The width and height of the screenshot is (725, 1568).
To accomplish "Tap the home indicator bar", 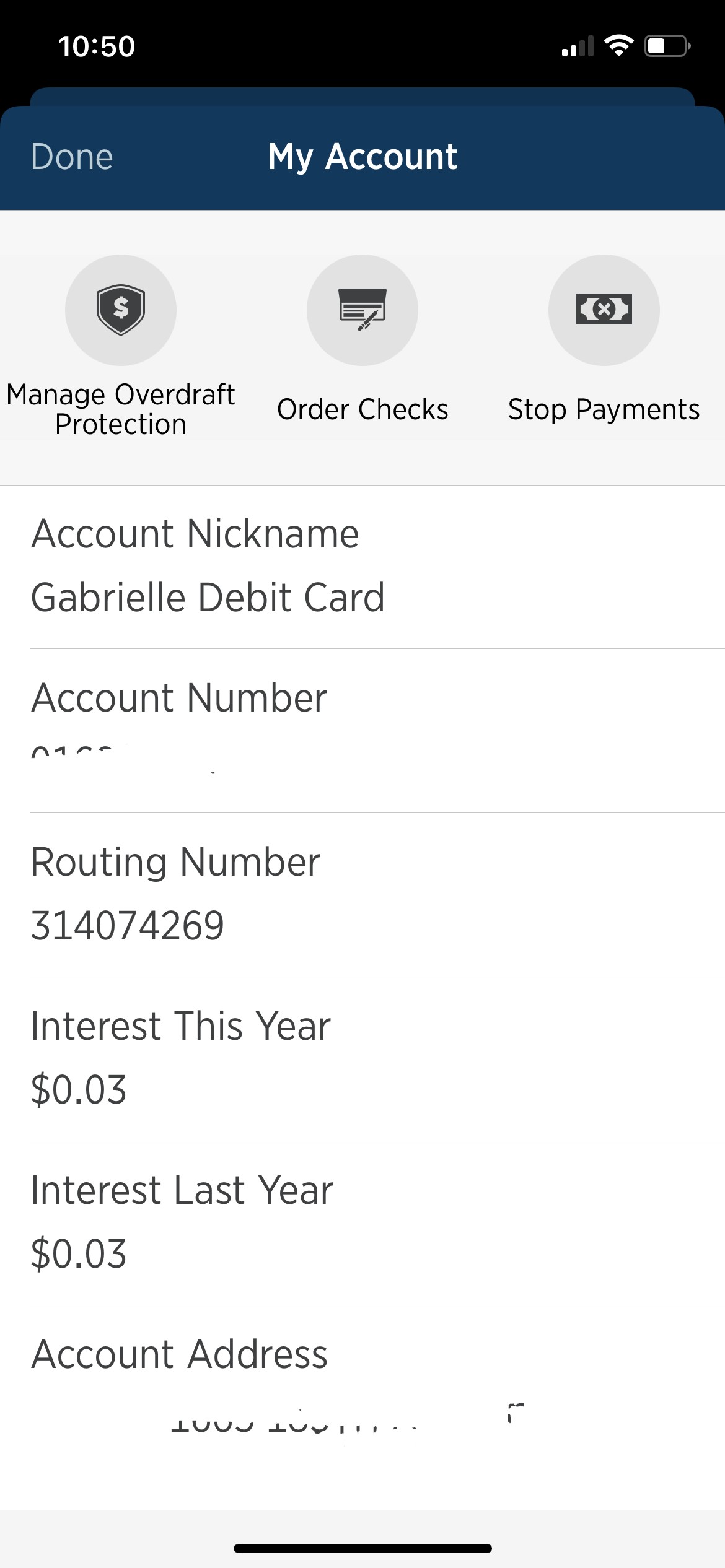I will pos(362,1548).
